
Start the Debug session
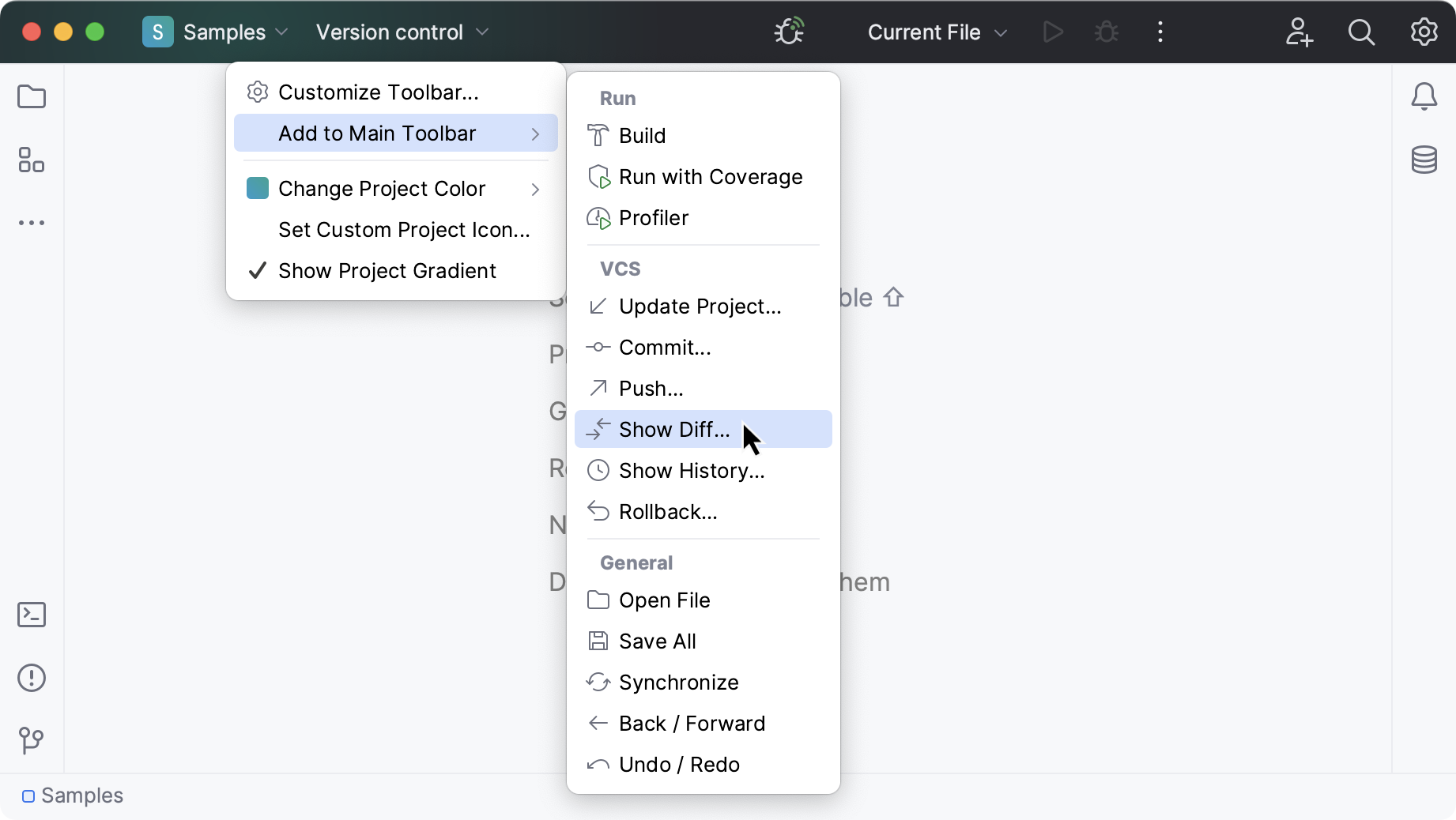1105,32
